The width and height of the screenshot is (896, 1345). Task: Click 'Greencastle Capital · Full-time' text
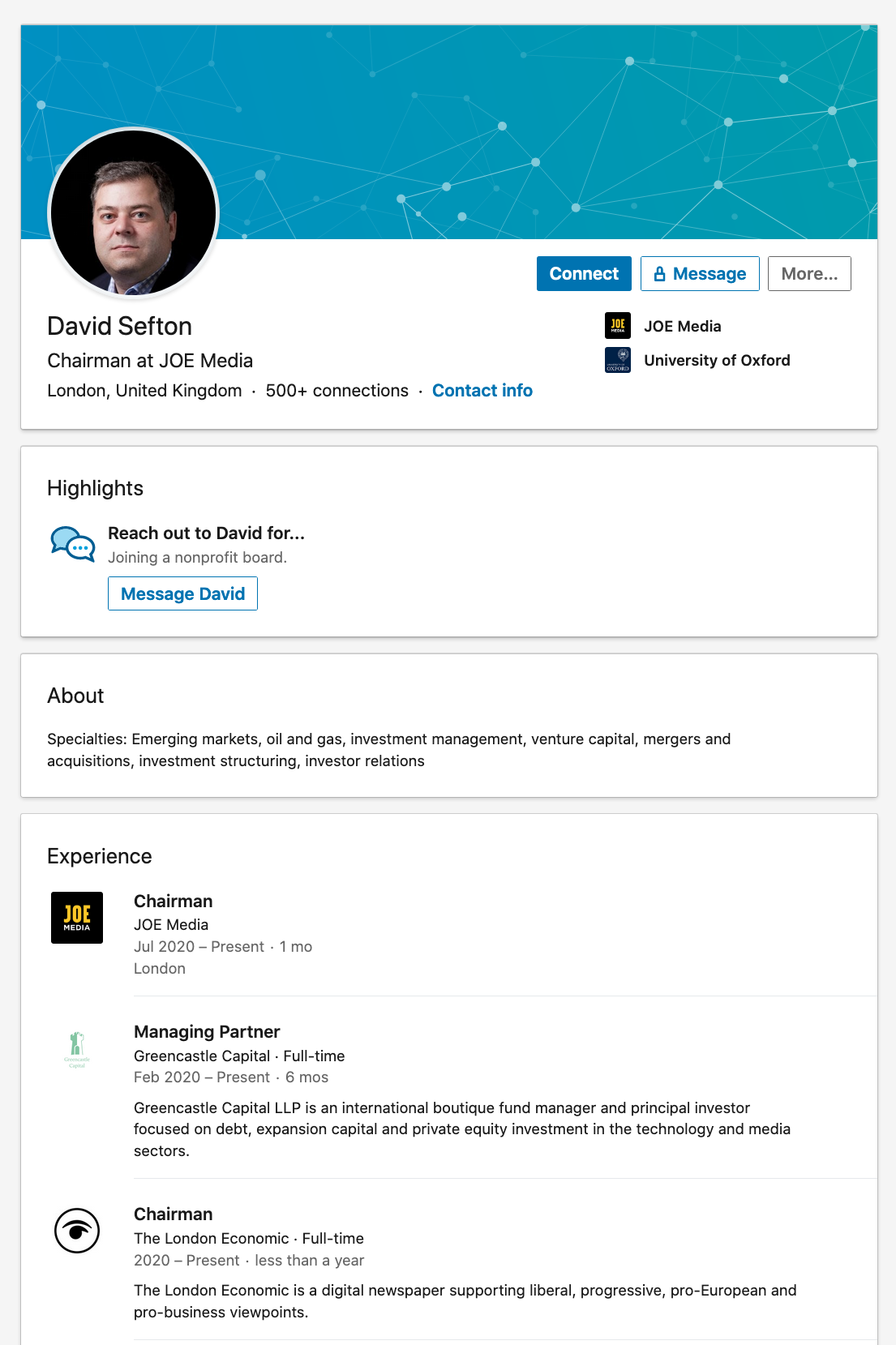(x=239, y=1056)
